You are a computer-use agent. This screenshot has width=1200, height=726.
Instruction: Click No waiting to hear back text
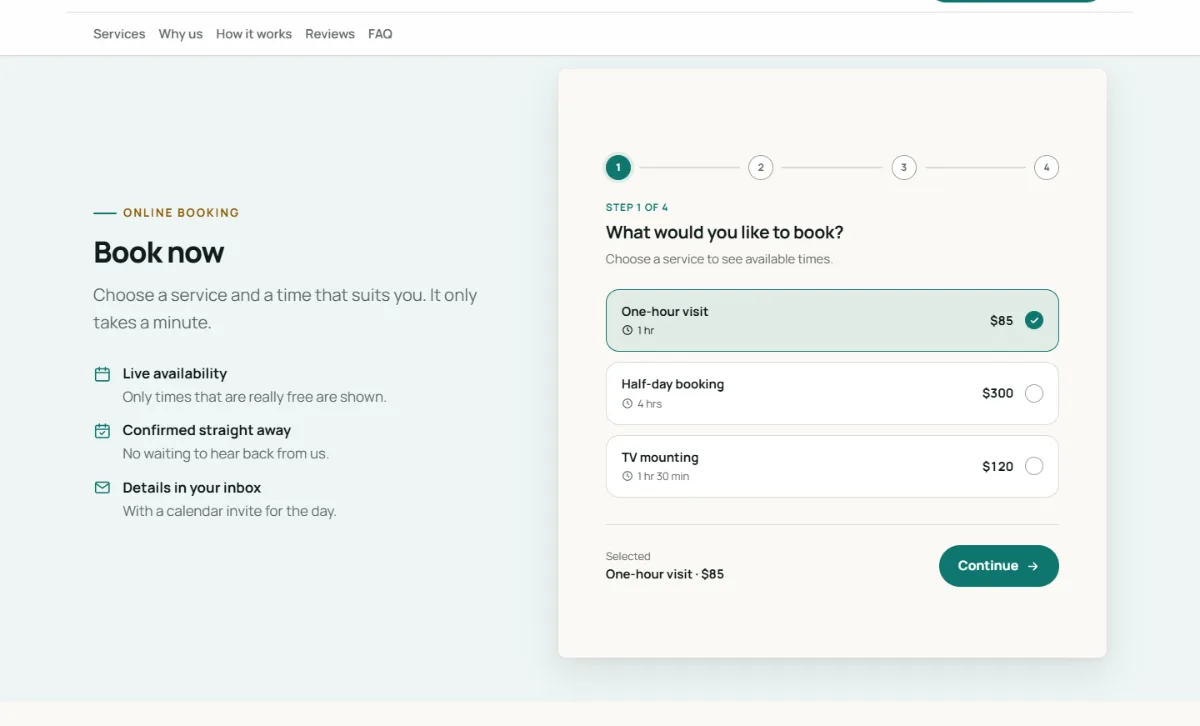tap(226, 454)
